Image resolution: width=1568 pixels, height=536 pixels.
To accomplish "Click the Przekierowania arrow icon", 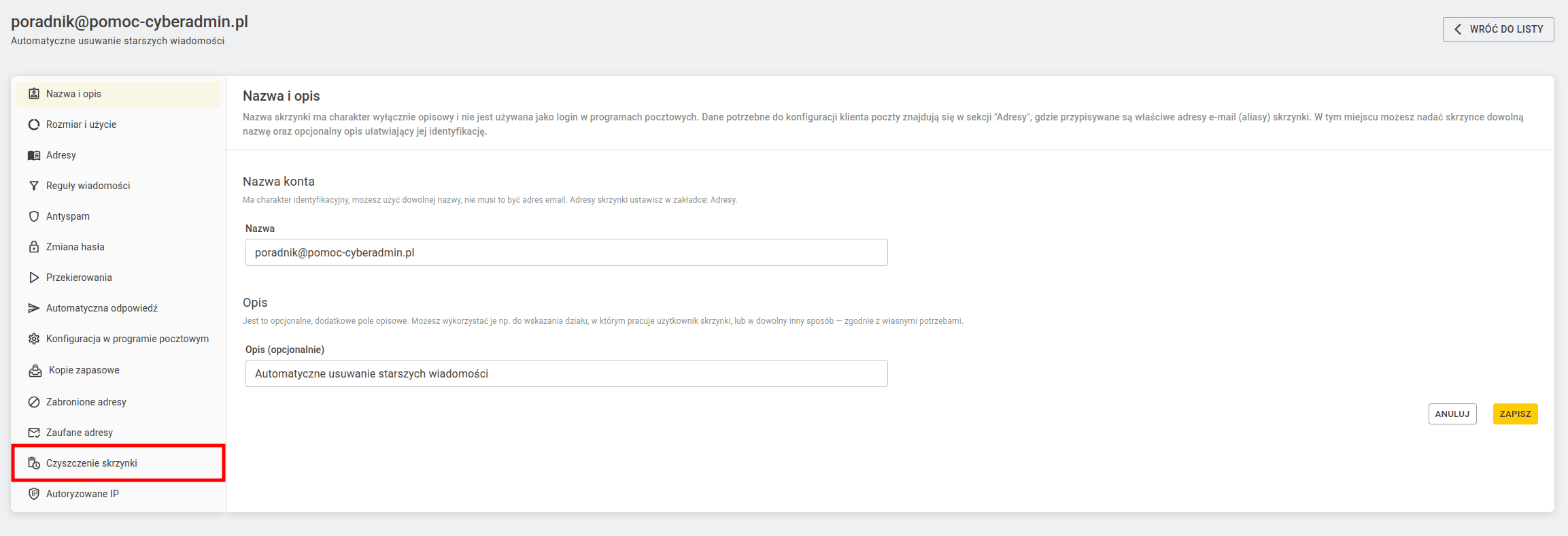I will coord(34,278).
